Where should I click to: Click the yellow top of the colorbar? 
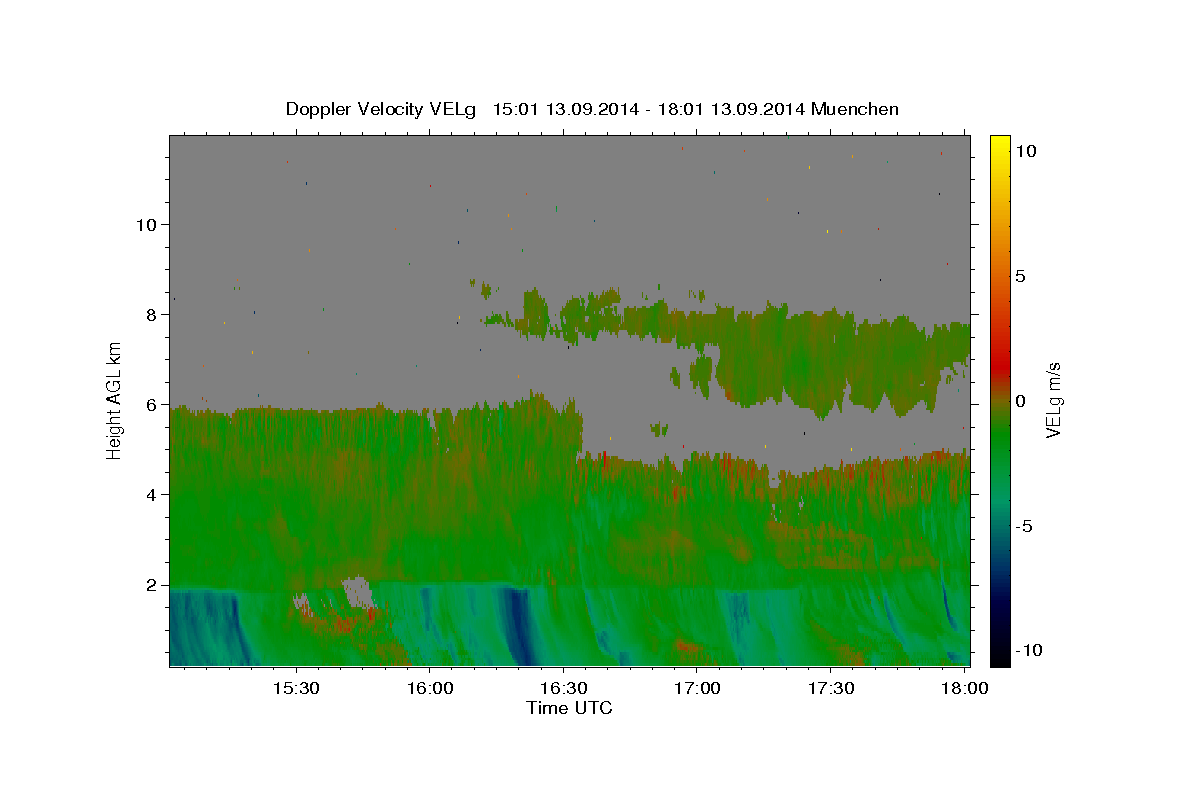pos(999,145)
